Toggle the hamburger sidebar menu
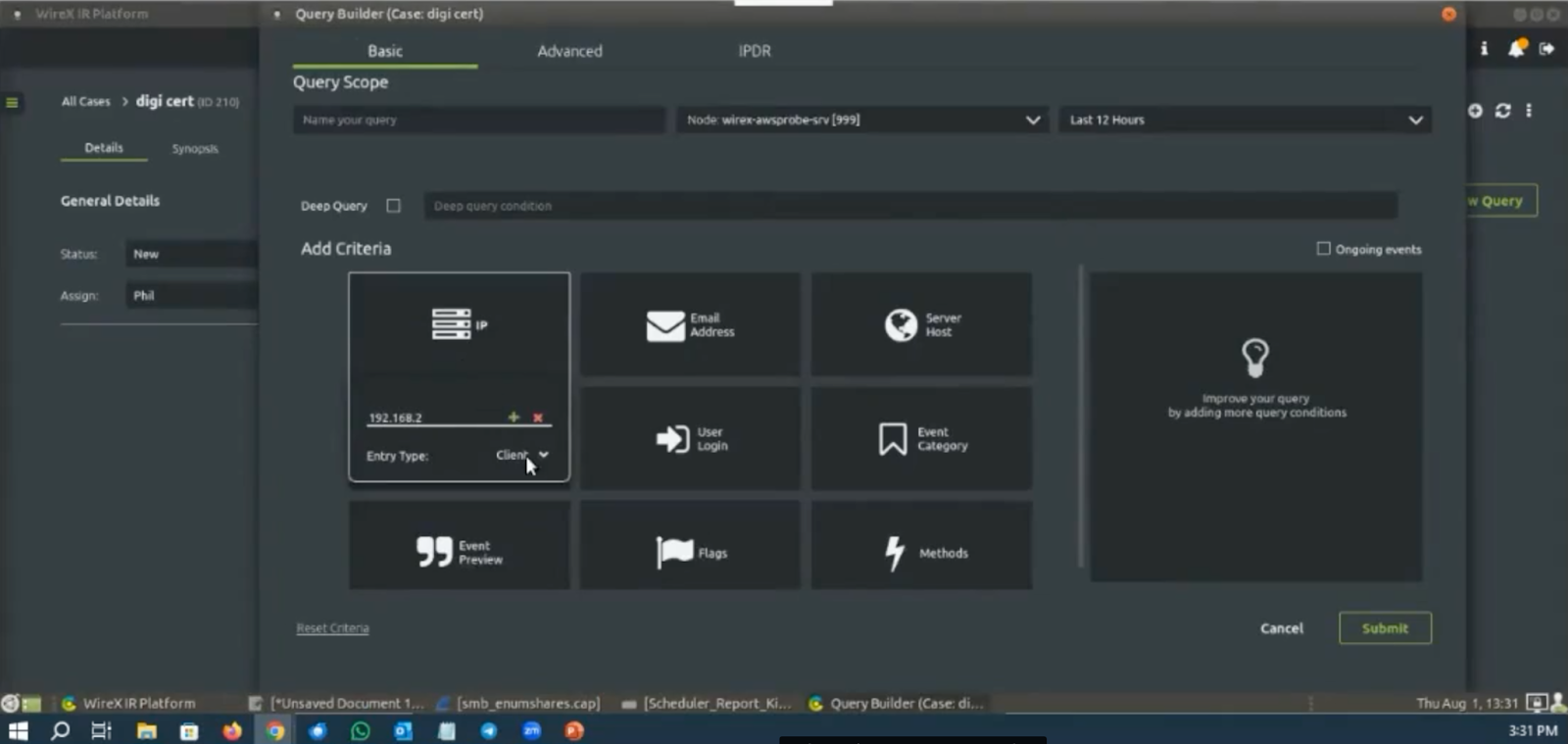1568x744 pixels. (x=12, y=102)
